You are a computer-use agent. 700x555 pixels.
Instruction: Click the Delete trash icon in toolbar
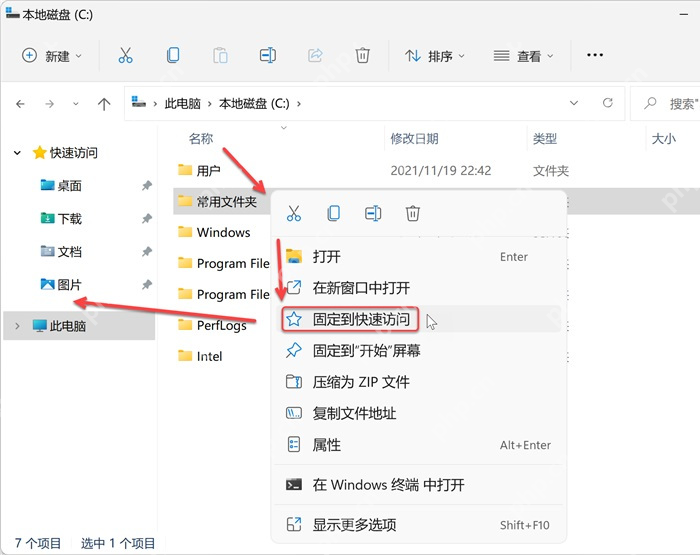[x=362, y=55]
